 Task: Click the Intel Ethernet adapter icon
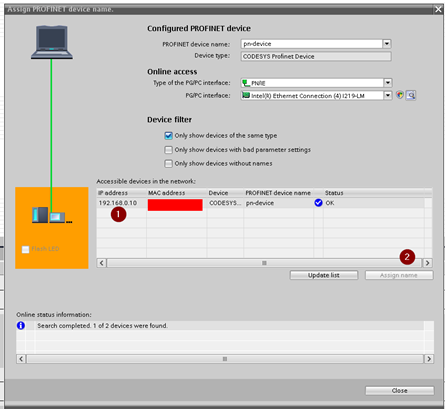coord(246,95)
